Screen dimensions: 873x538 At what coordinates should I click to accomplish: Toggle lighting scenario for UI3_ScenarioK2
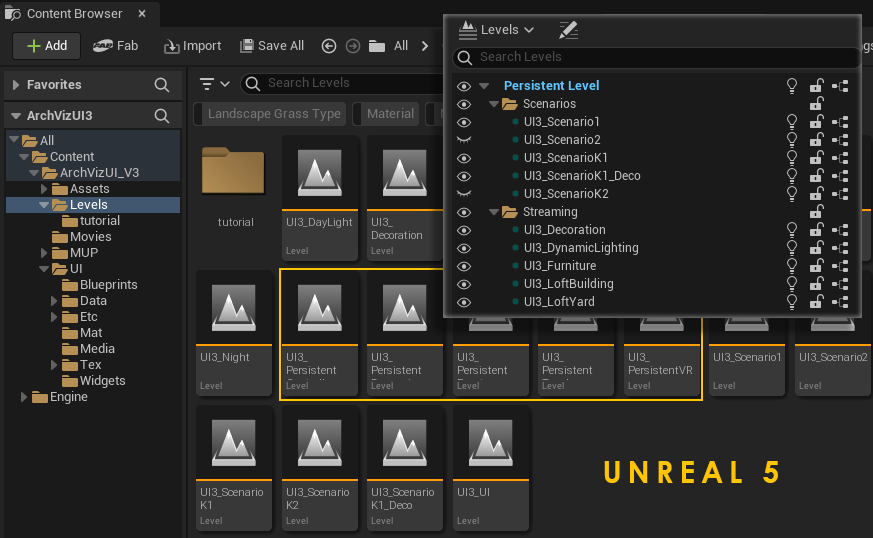791,193
